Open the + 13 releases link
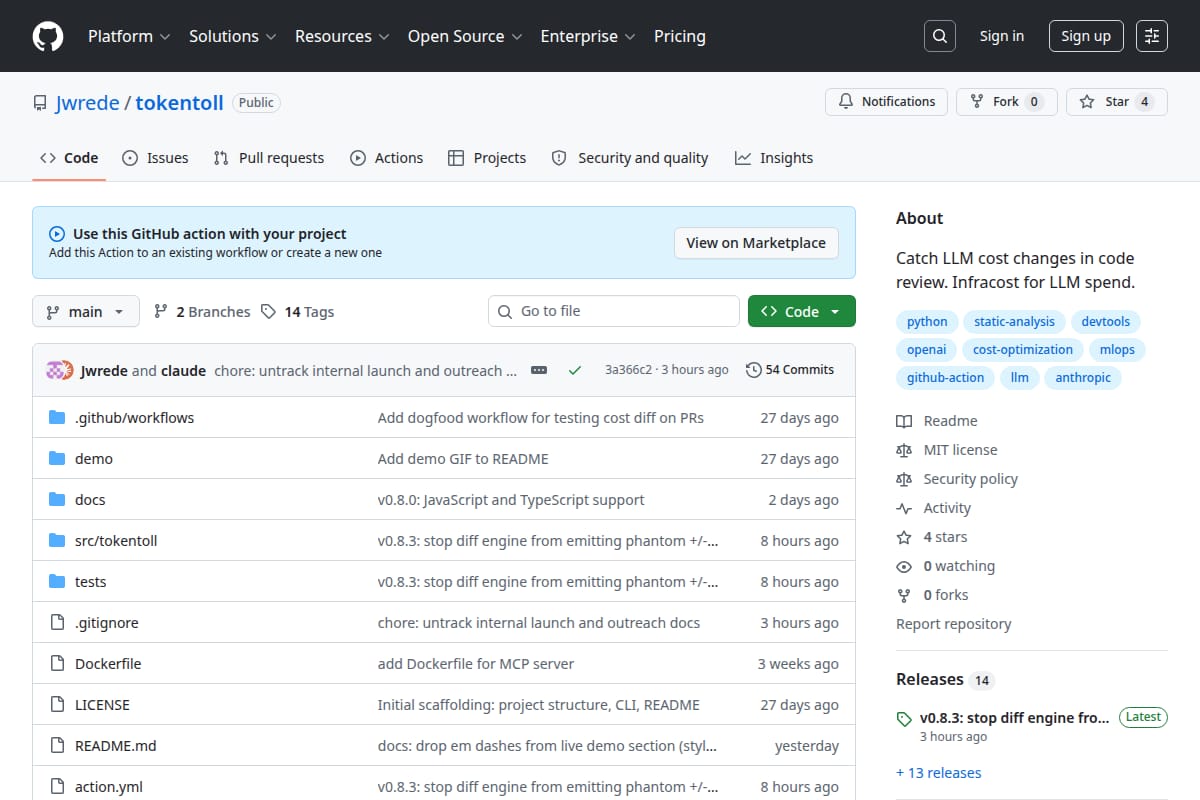Viewport: 1200px width, 800px height. (938, 773)
